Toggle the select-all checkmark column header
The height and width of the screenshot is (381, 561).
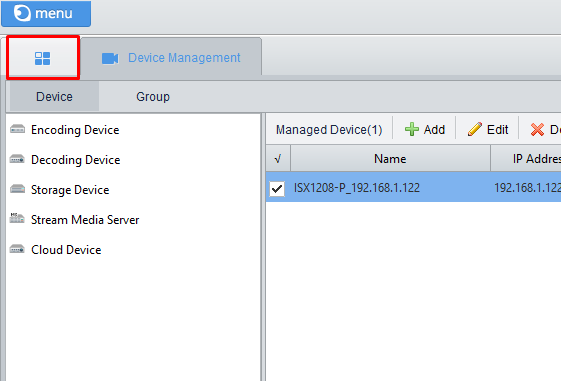tap(278, 158)
